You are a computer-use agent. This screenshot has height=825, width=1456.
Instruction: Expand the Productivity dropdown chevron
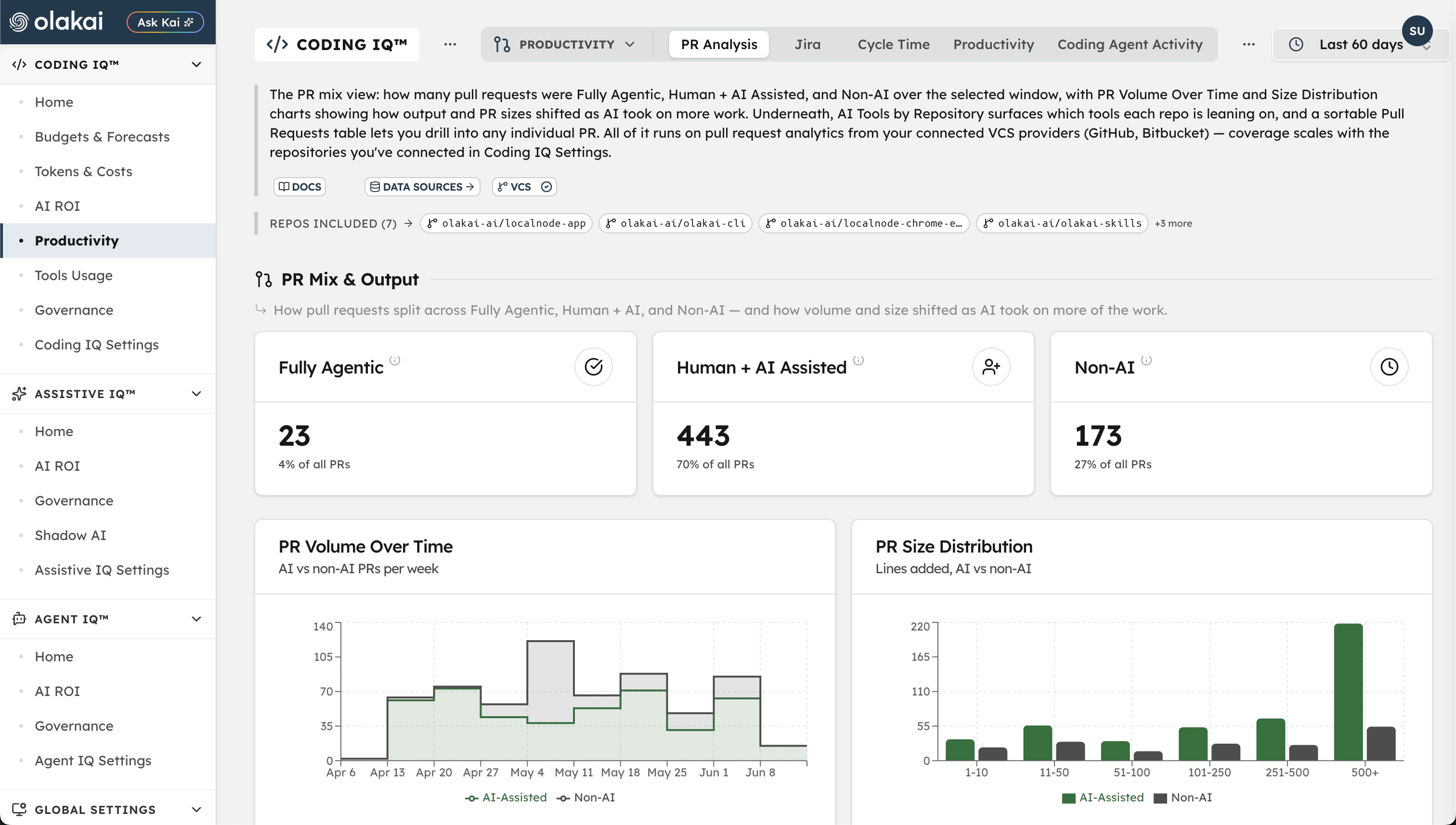click(630, 44)
